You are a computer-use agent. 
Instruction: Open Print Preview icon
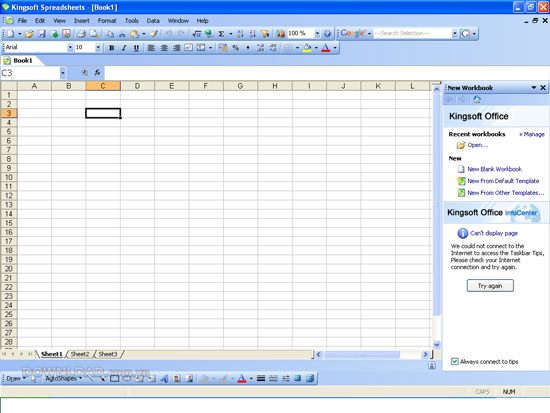click(94, 34)
